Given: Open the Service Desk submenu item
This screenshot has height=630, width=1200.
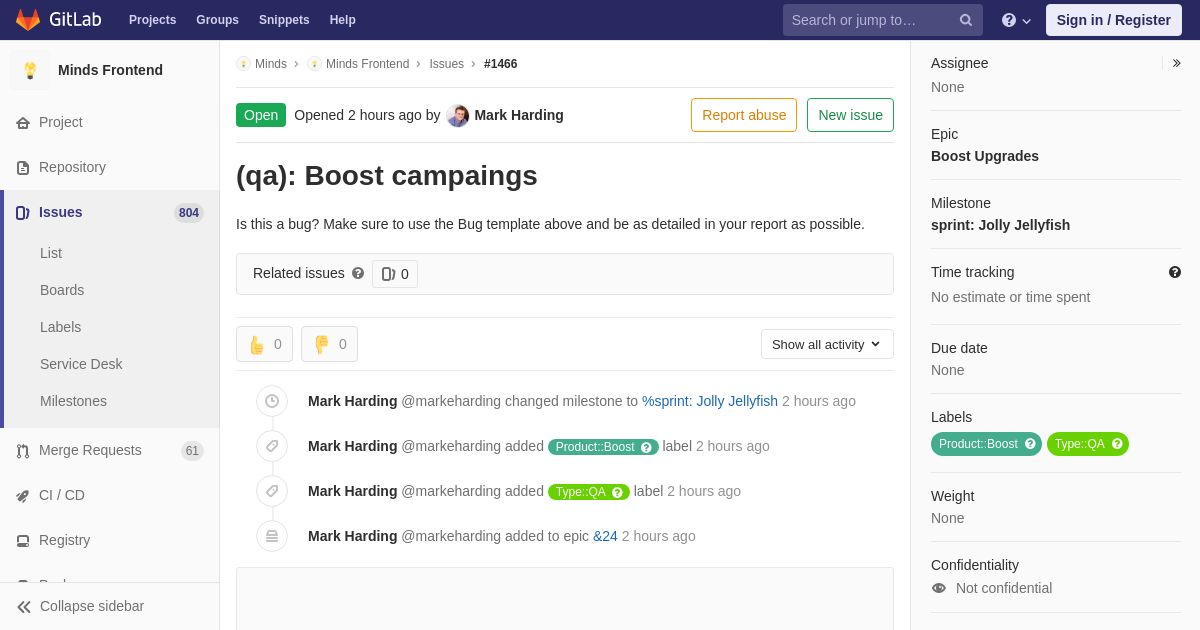Looking at the screenshot, I should (81, 364).
